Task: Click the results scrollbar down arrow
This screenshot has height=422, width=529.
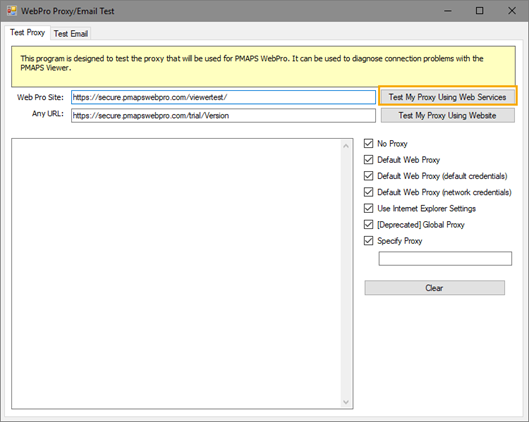Action: click(346, 402)
